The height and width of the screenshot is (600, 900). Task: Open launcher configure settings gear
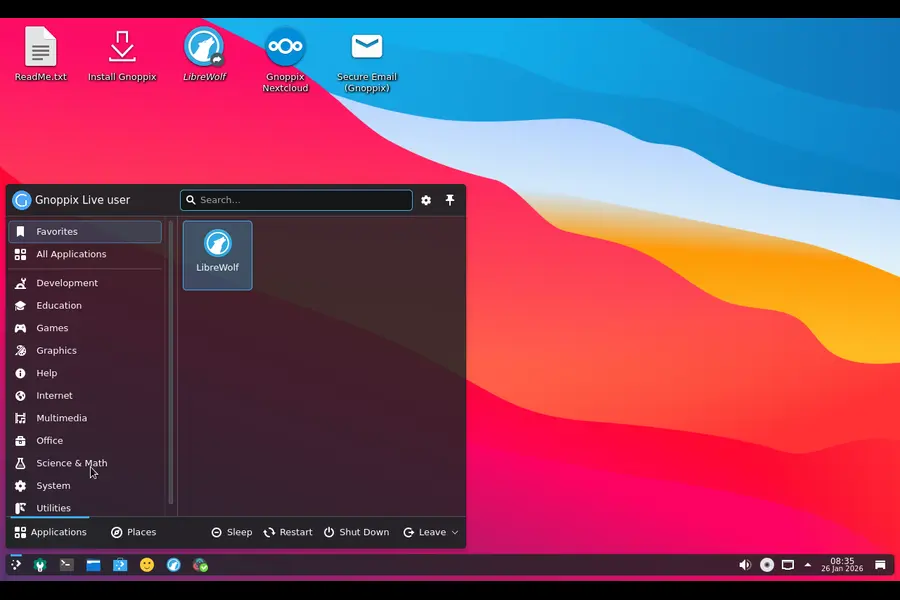[426, 200]
